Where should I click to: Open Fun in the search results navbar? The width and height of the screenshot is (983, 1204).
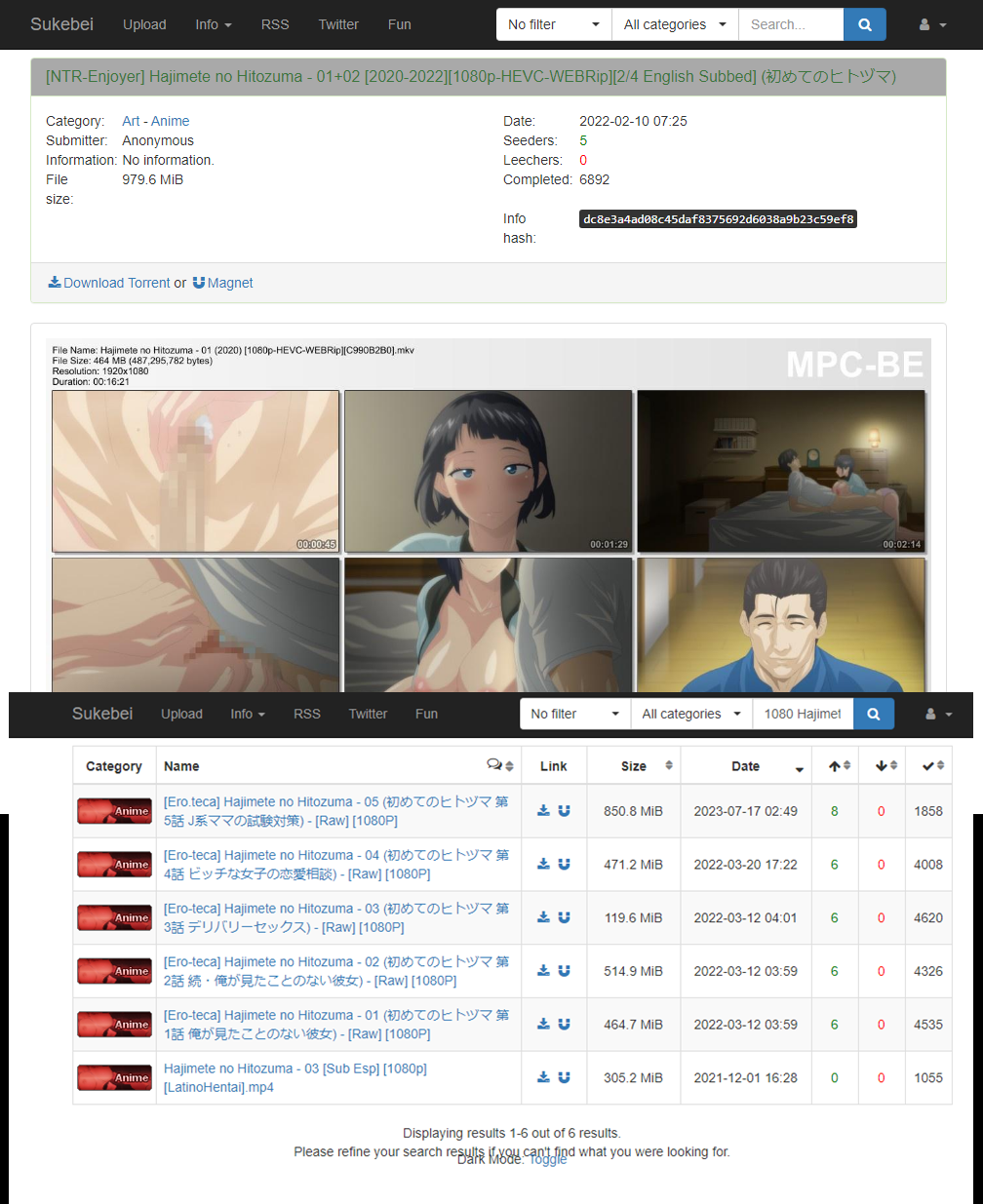(x=426, y=714)
